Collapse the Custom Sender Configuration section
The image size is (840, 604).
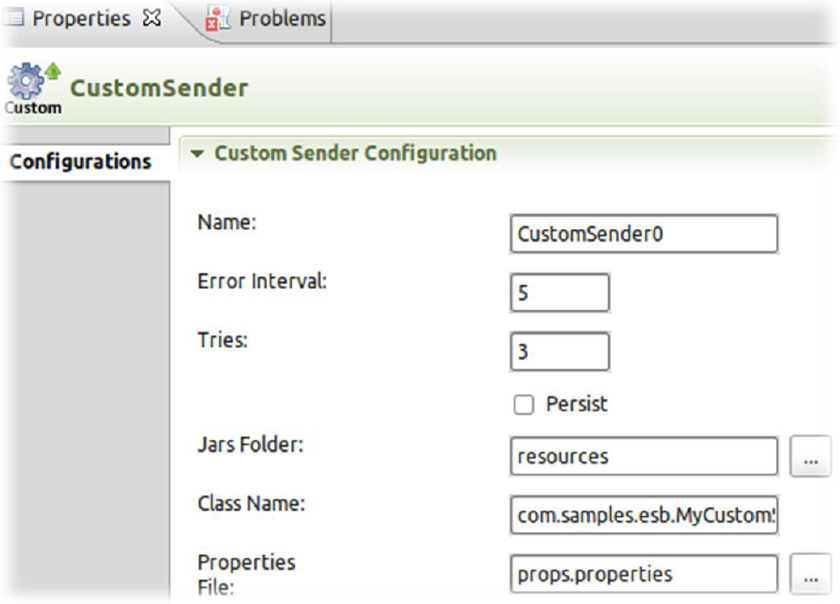click(x=197, y=155)
